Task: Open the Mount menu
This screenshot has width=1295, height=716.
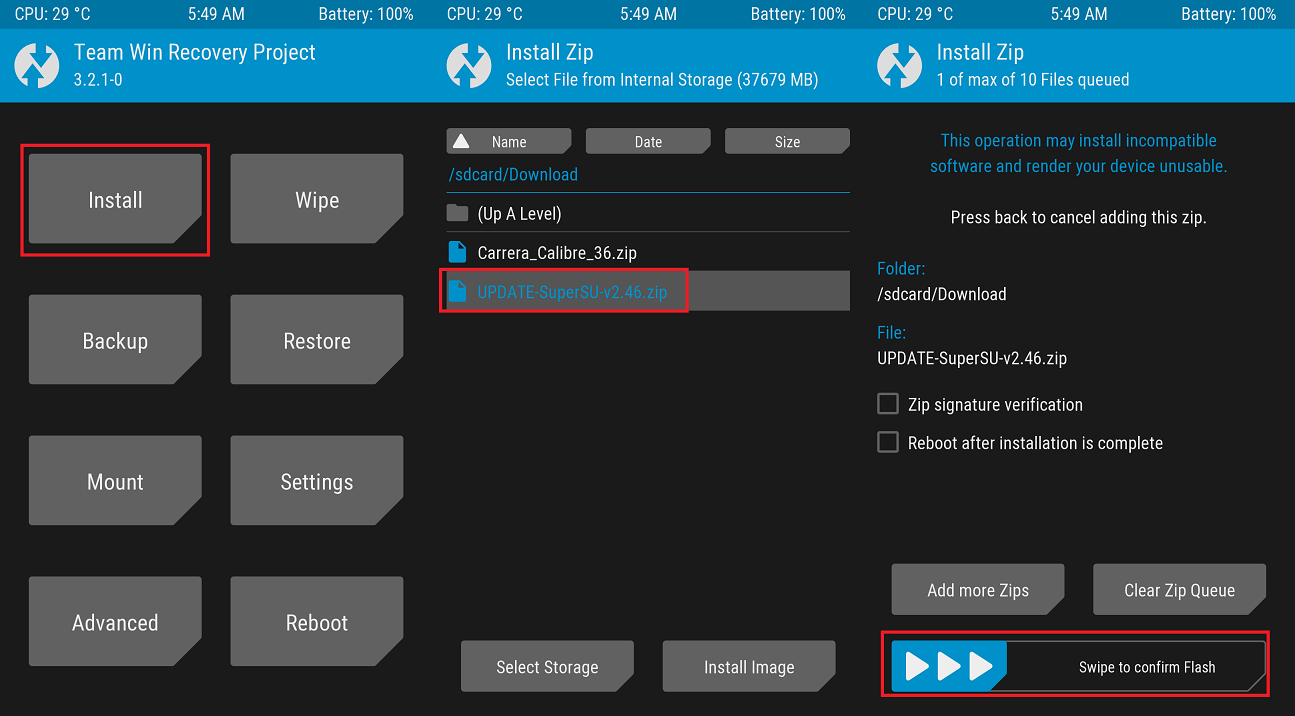Action: click(x=115, y=481)
